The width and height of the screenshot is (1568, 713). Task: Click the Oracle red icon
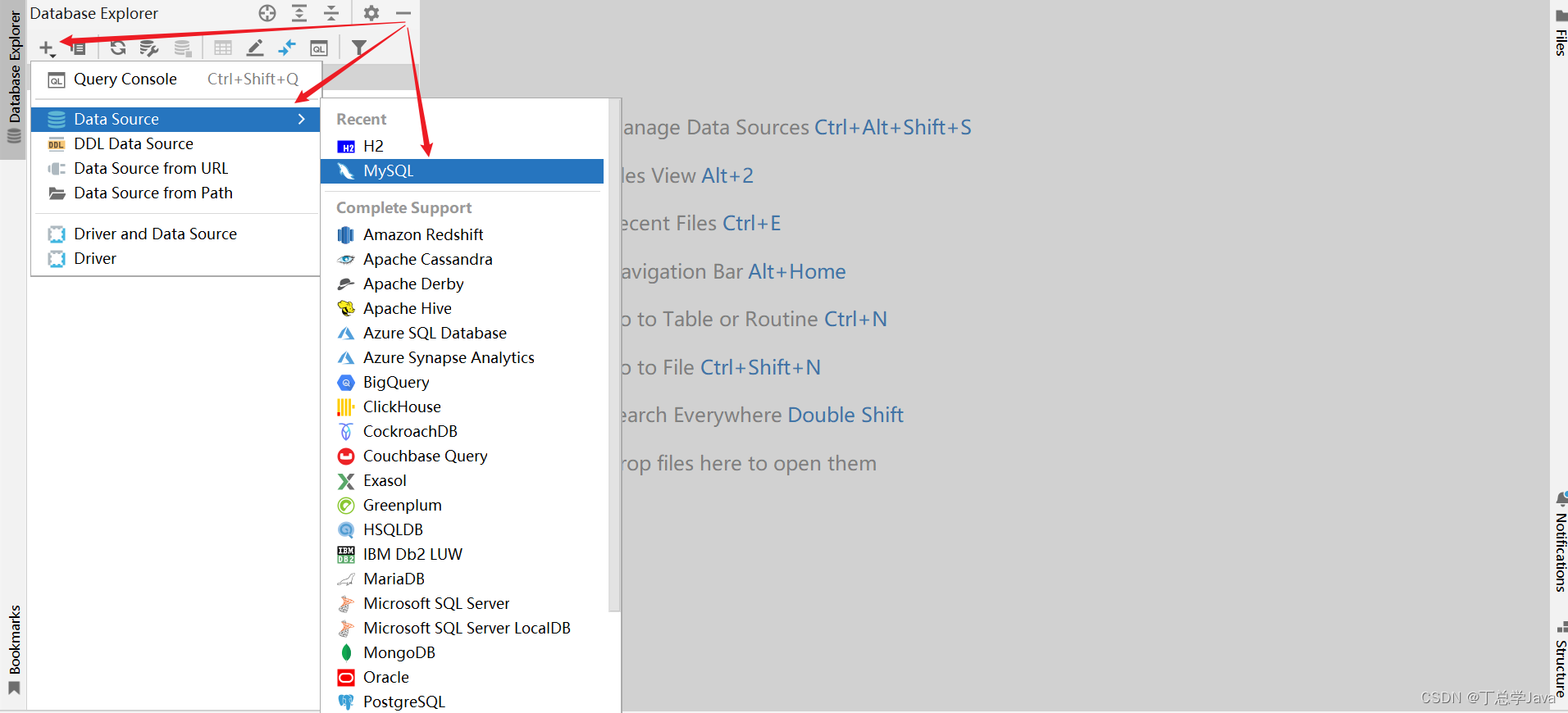[x=346, y=678]
